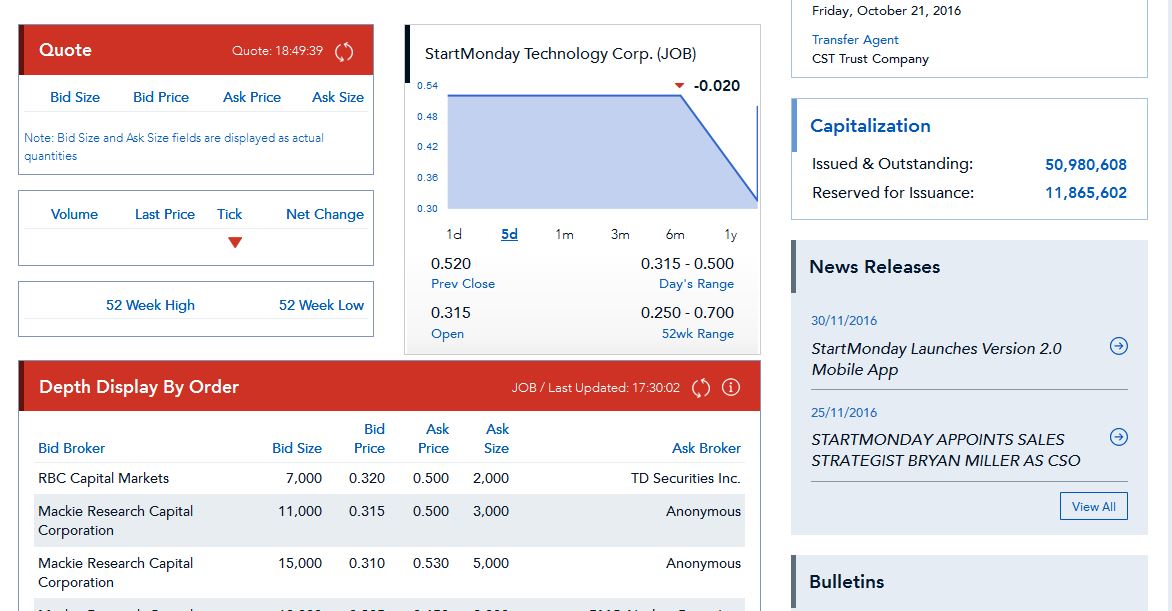Select the 5d chart range
Viewport: 1172px width, 611px height.
[x=509, y=235]
